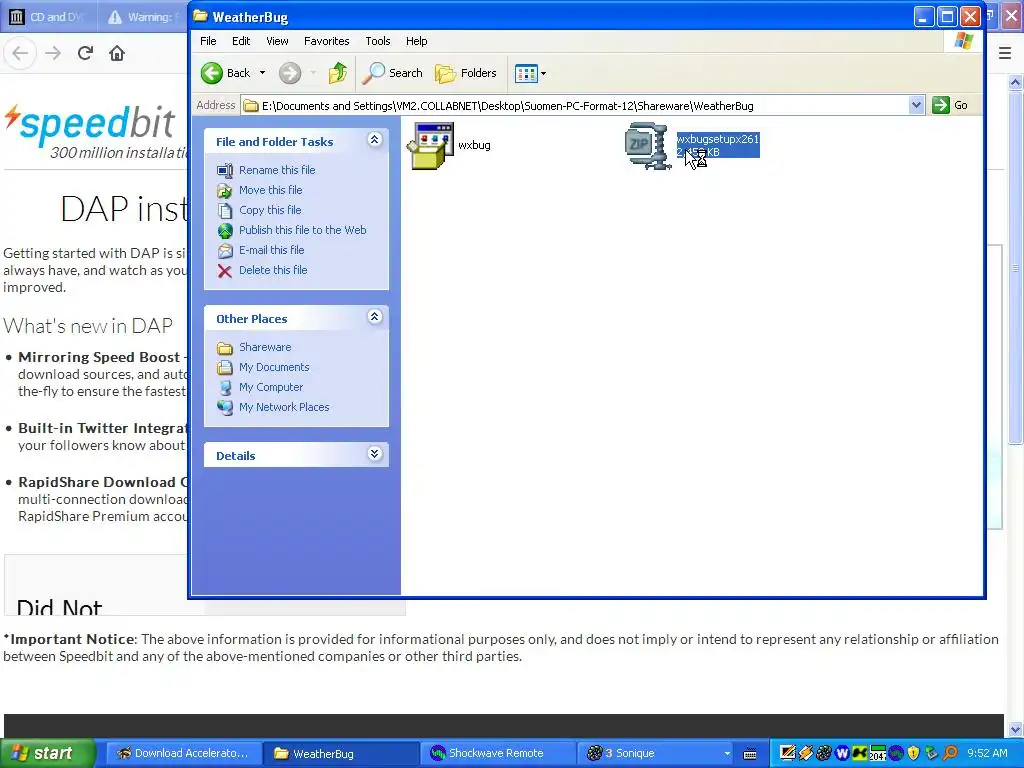This screenshot has height=768, width=1024.
Task: Open the Back button history dropdown
Action: click(263, 73)
